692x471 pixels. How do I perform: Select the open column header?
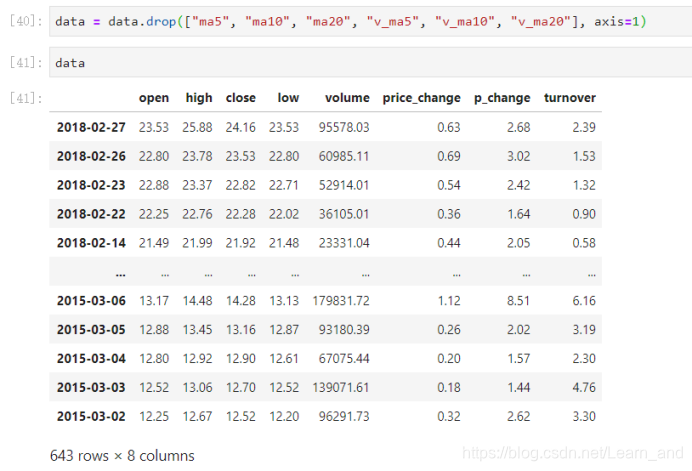(154, 98)
